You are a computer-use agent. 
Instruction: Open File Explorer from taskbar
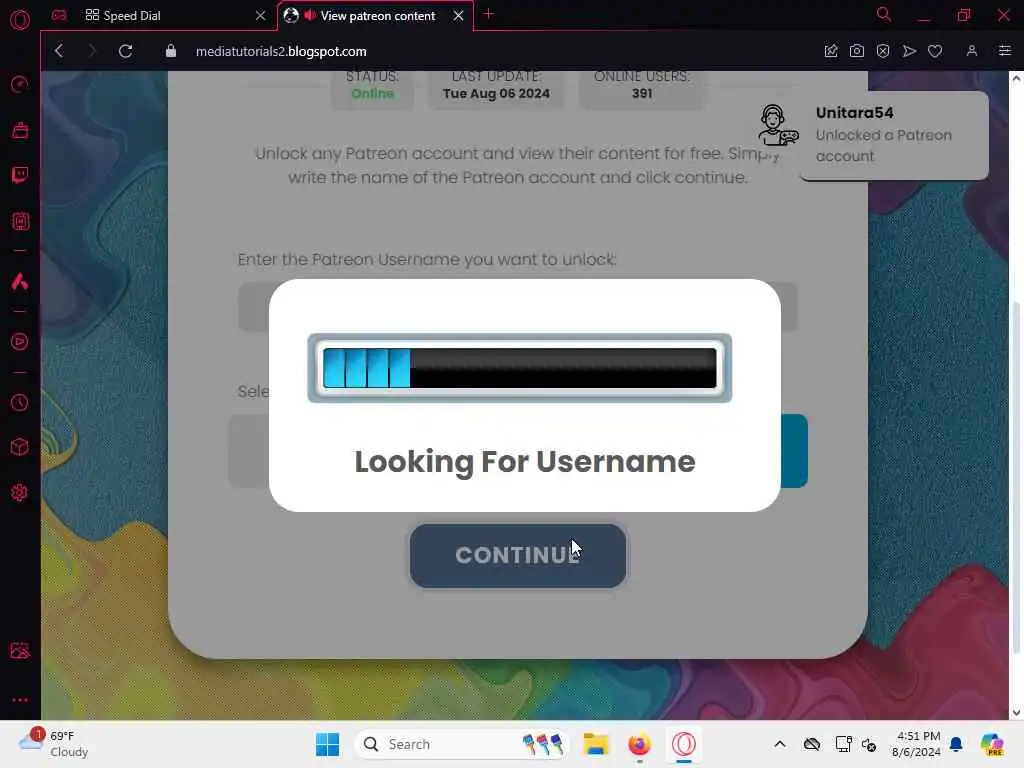coord(596,744)
